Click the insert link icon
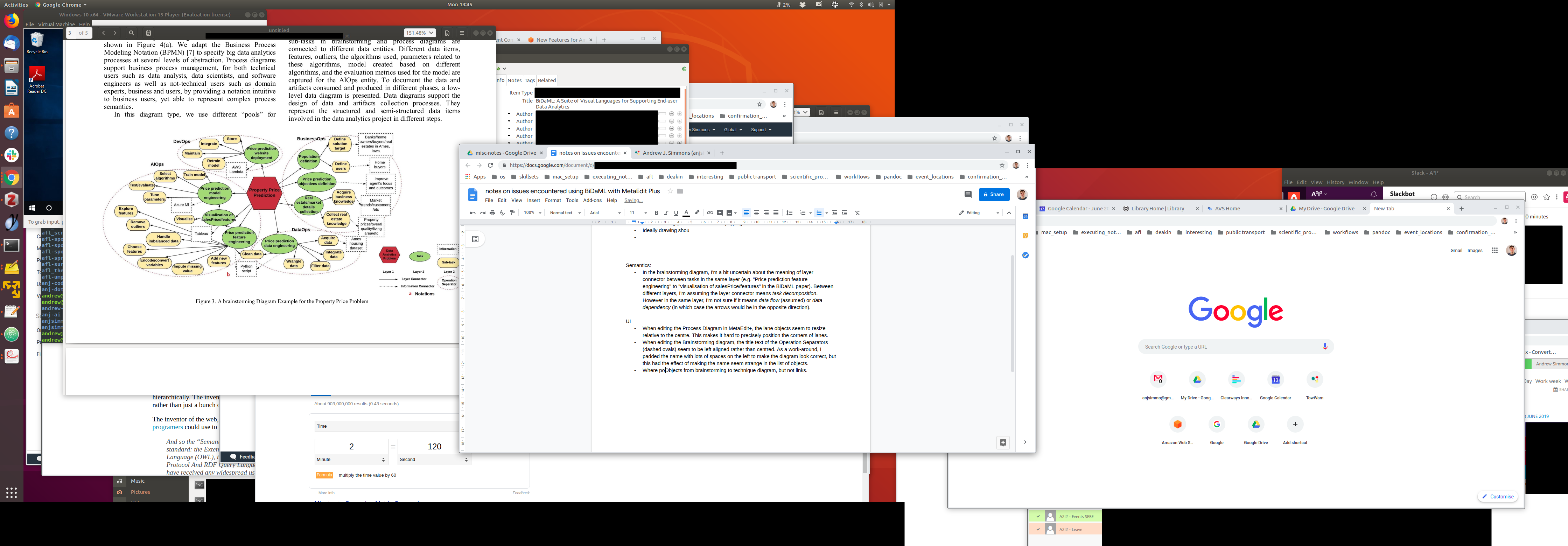Viewport: 1568px width, 546px height. point(710,213)
